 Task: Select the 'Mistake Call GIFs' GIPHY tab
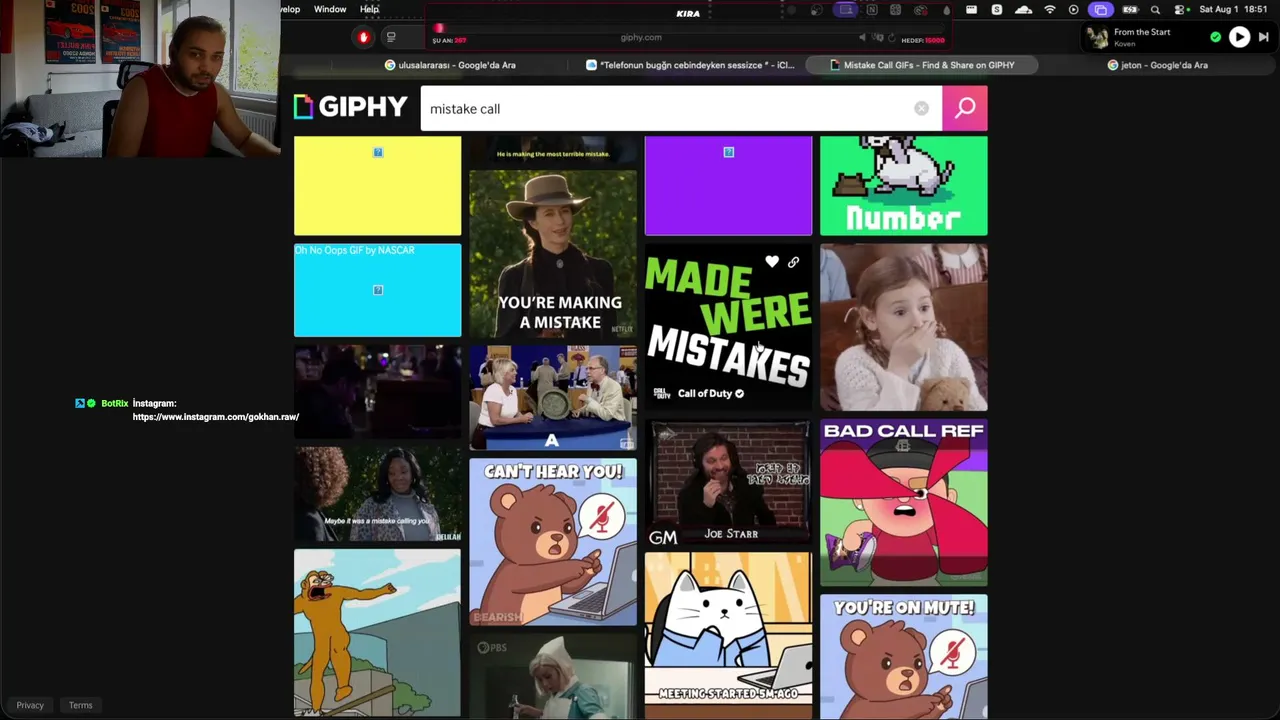[x=922, y=65]
